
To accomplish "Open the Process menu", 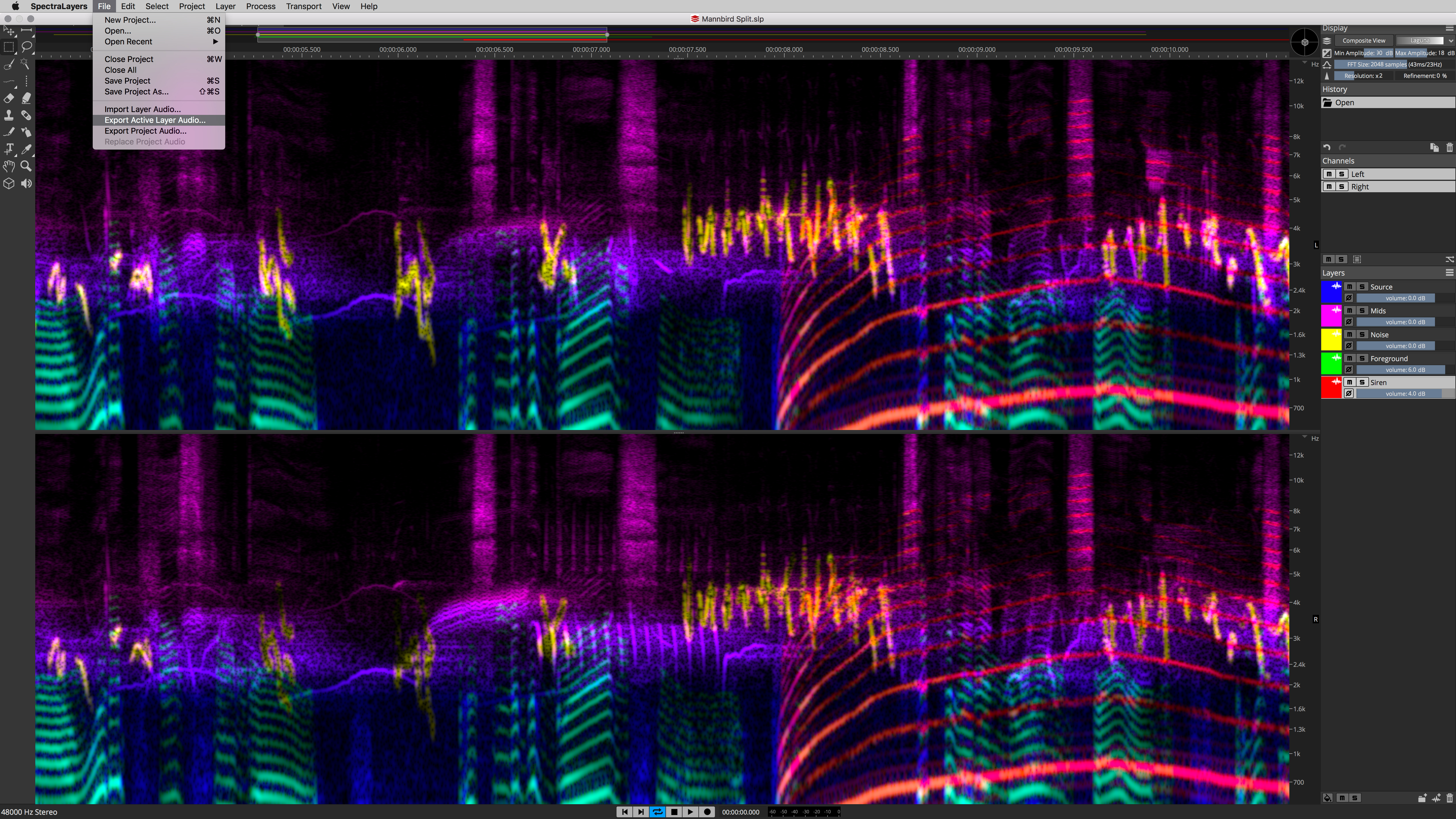I will pyautogui.click(x=260, y=6).
